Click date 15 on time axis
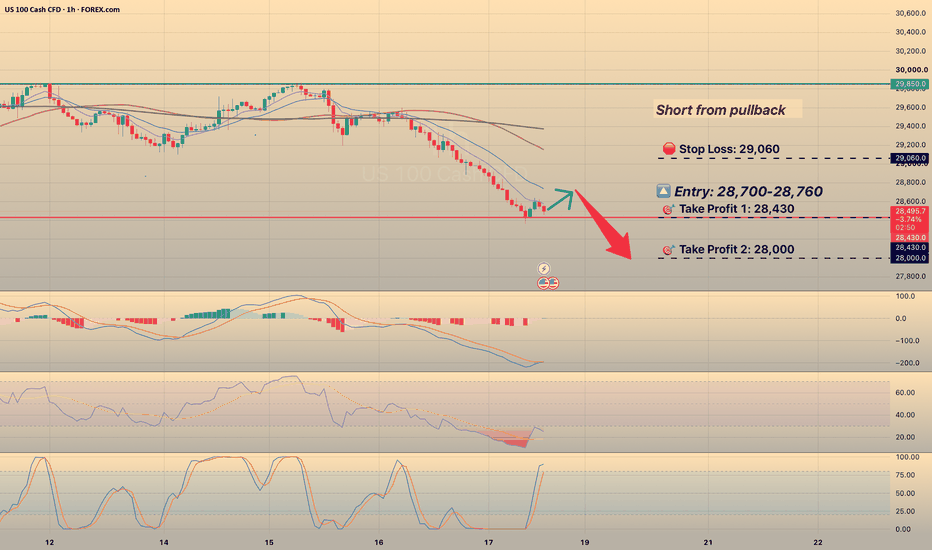Image resolution: width=932 pixels, height=550 pixels. (x=269, y=542)
